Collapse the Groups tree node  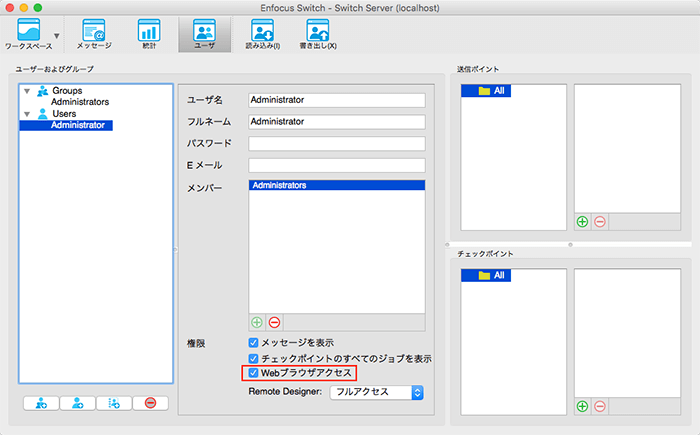(x=27, y=91)
